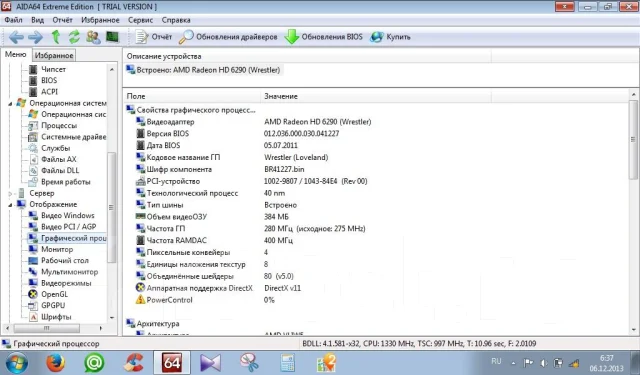Switch to the Меню tab in sidebar

pyautogui.click(x=16, y=55)
